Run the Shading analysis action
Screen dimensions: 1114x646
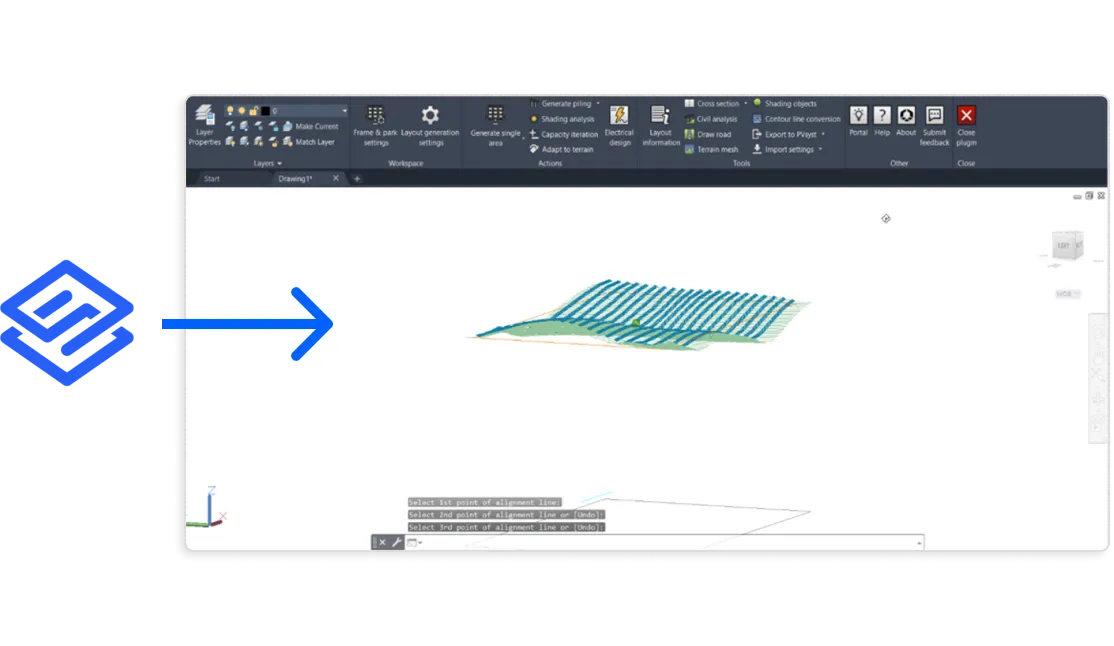tap(561, 119)
